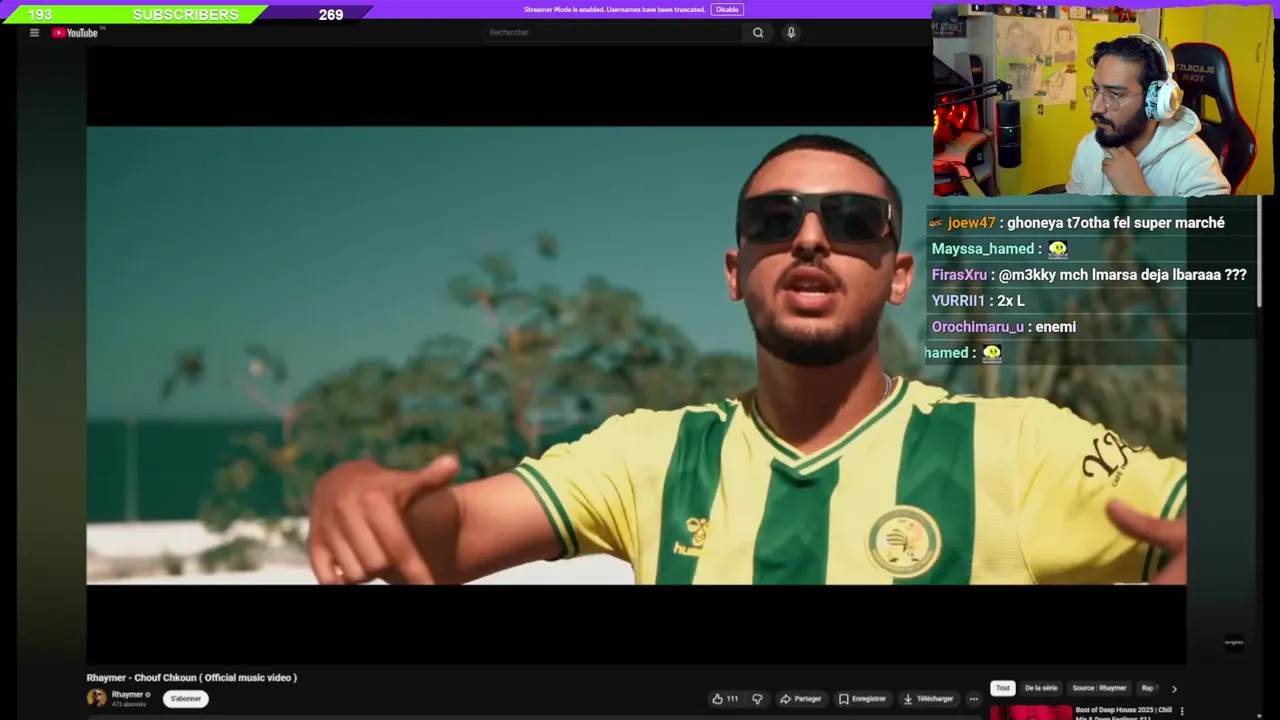This screenshot has height=720, width=1280.
Task: Save the video with Enregistrer
Action: click(862, 699)
